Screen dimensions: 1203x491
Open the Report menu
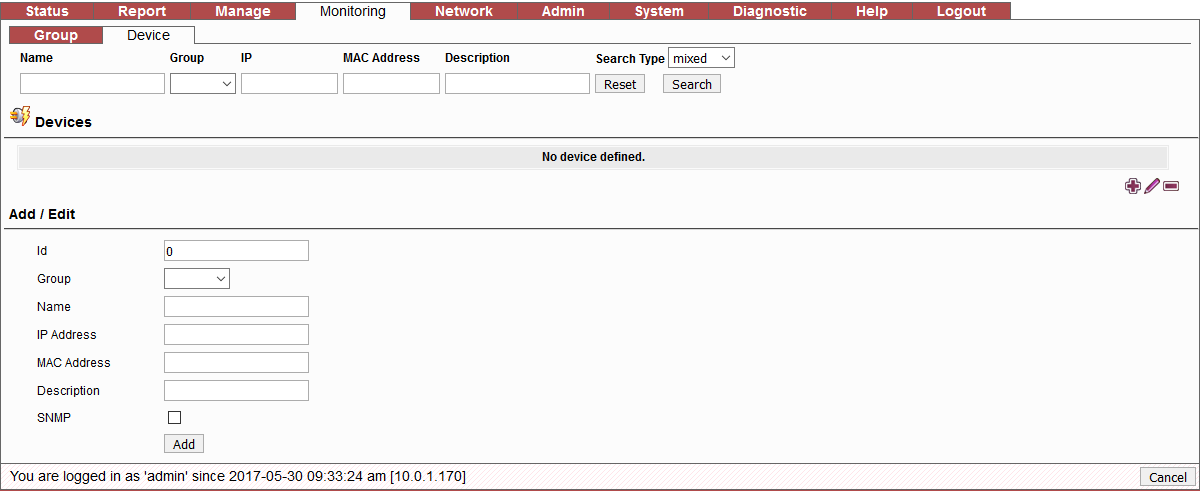142,12
